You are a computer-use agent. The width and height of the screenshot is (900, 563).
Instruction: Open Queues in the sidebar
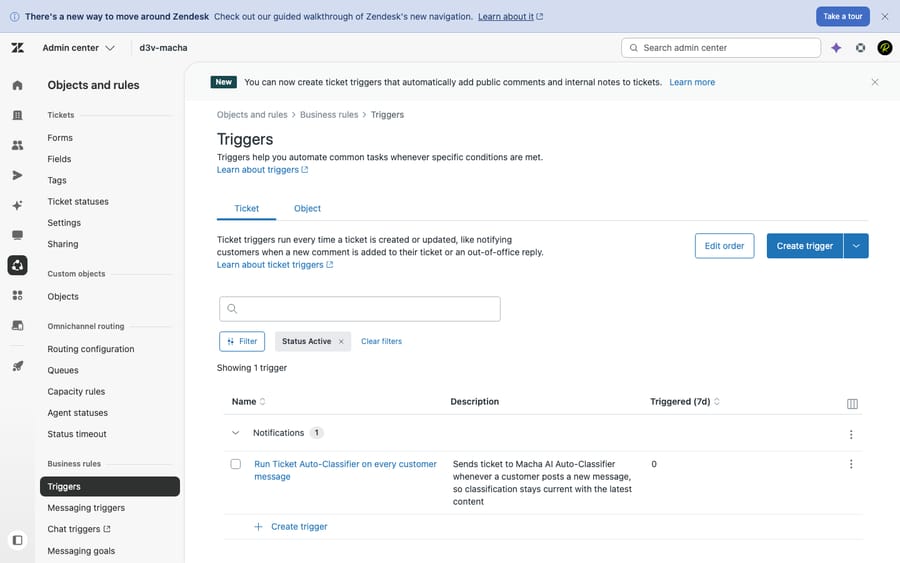(63, 370)
